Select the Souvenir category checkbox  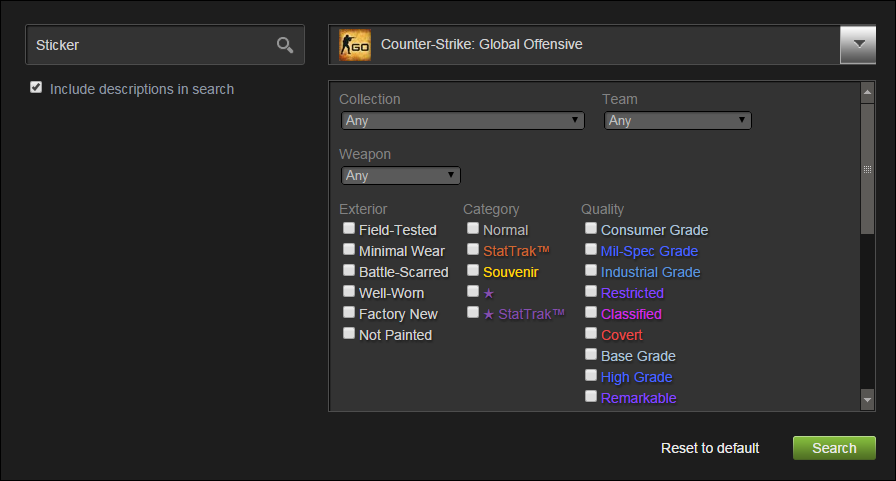point(473,271)
